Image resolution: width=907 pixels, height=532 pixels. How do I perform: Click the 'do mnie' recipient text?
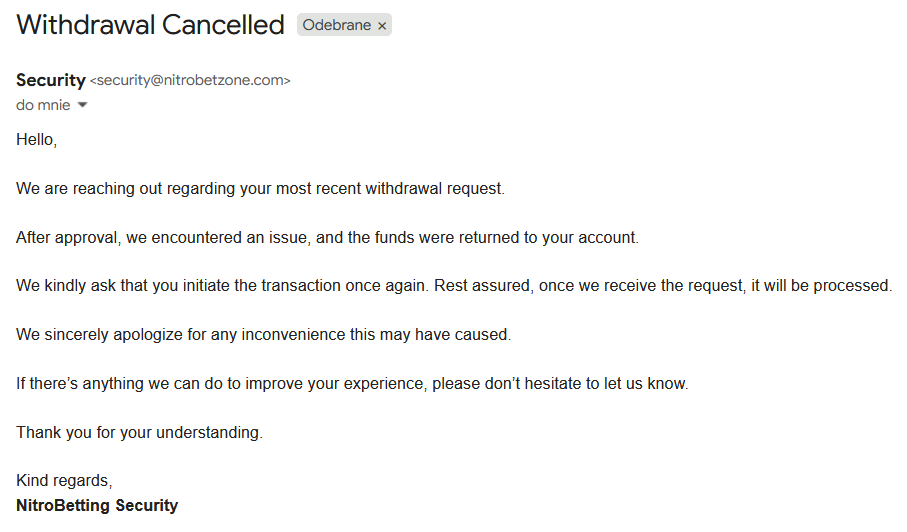[x=43, y=105]
